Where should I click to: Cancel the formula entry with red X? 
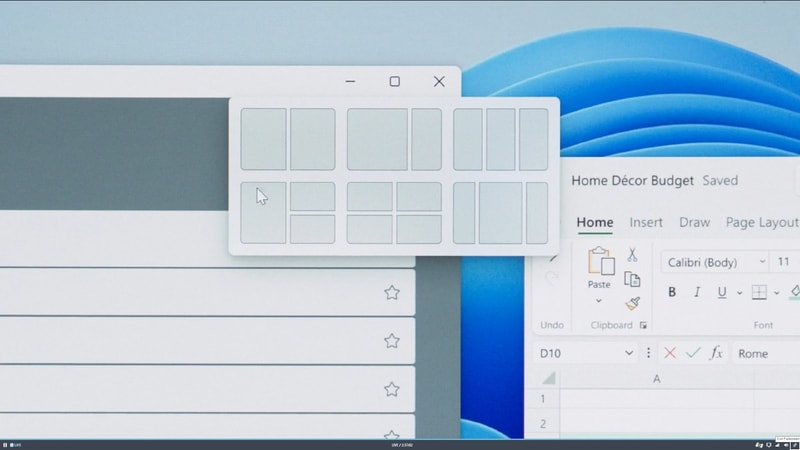coord(670,353)
